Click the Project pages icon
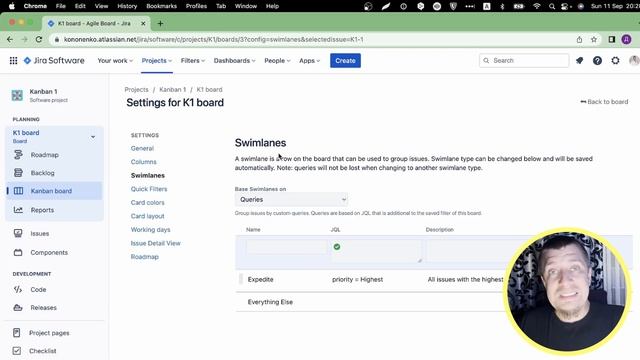 [x=16, y=333]
